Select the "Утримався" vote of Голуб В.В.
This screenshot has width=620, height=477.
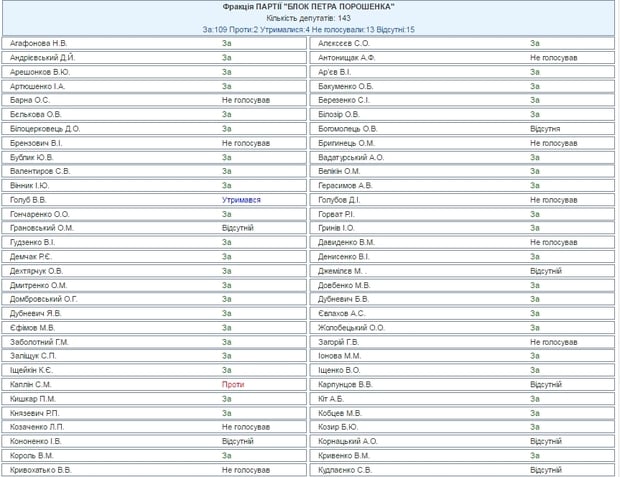pos(241,200)
